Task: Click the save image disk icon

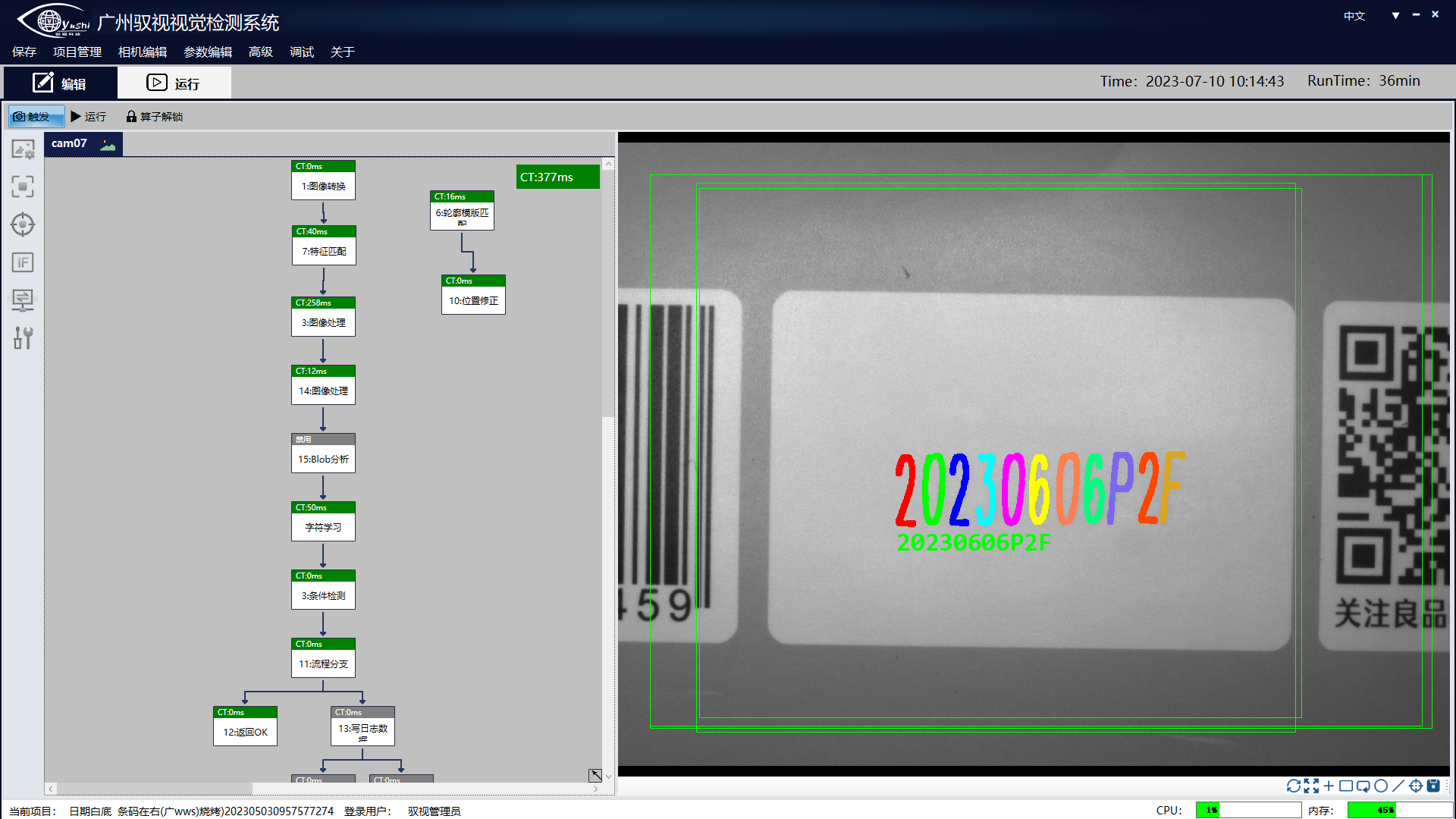Action: pos(1433,786)
